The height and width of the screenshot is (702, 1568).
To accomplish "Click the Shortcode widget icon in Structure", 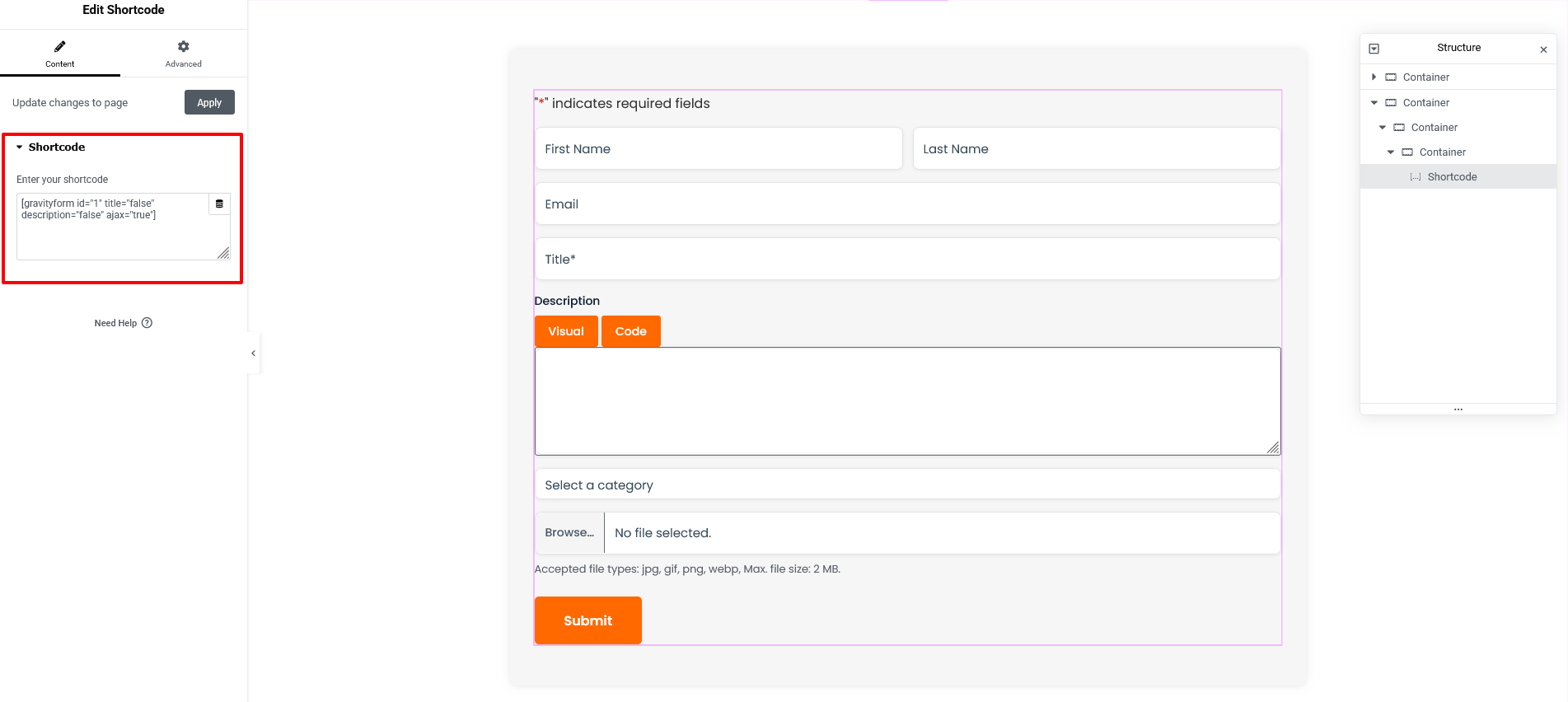I will click(x=1415, y=177).
